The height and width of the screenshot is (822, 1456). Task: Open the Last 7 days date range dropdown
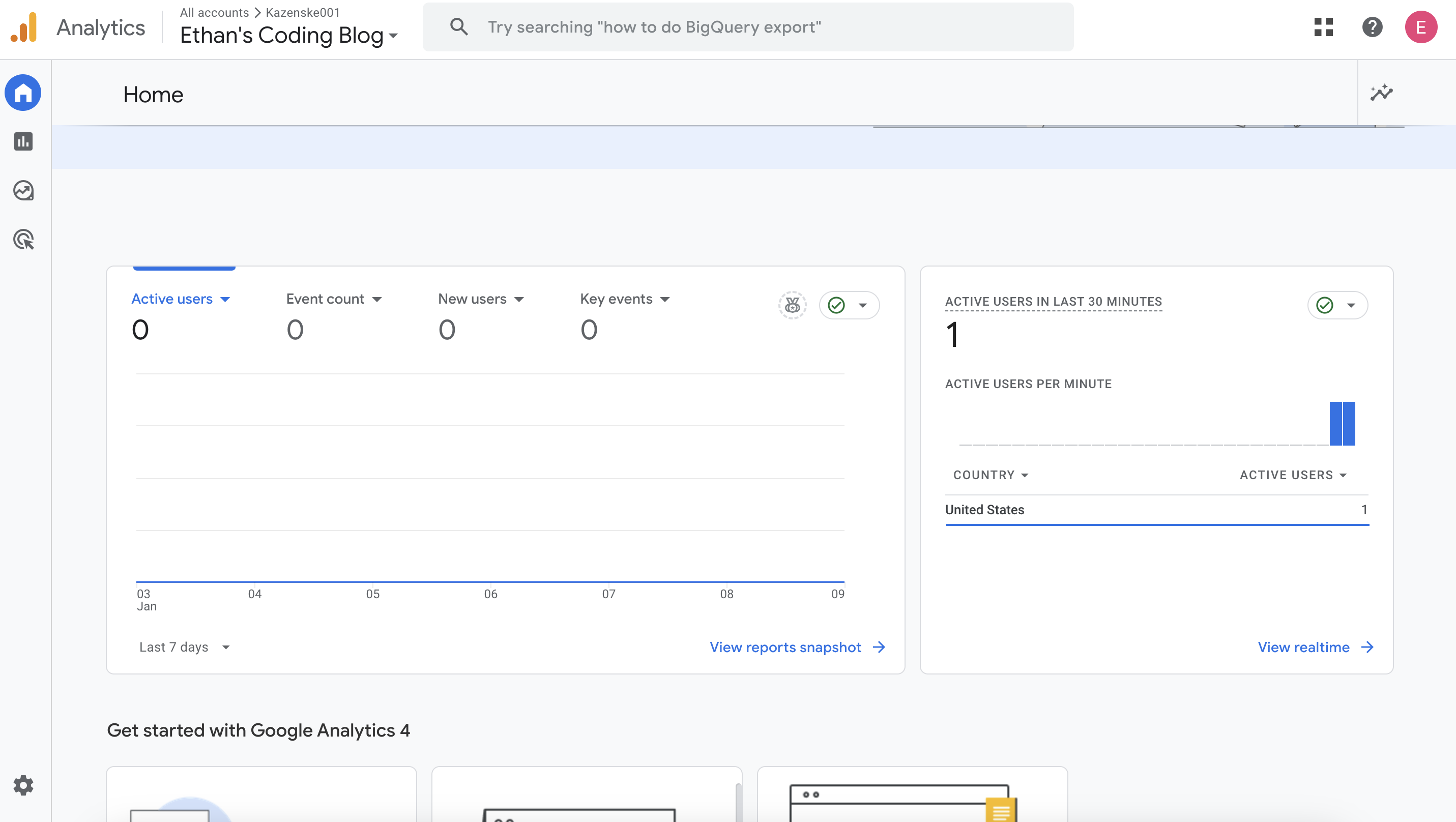point(184,648)
